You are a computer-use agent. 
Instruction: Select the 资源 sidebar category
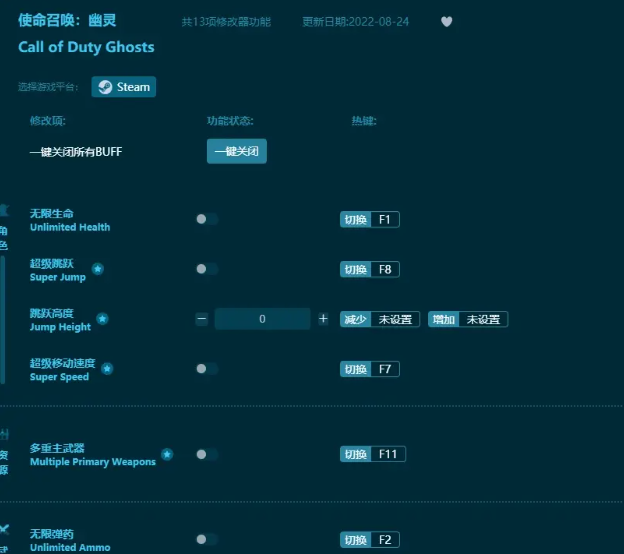click(x=4, y=453)
